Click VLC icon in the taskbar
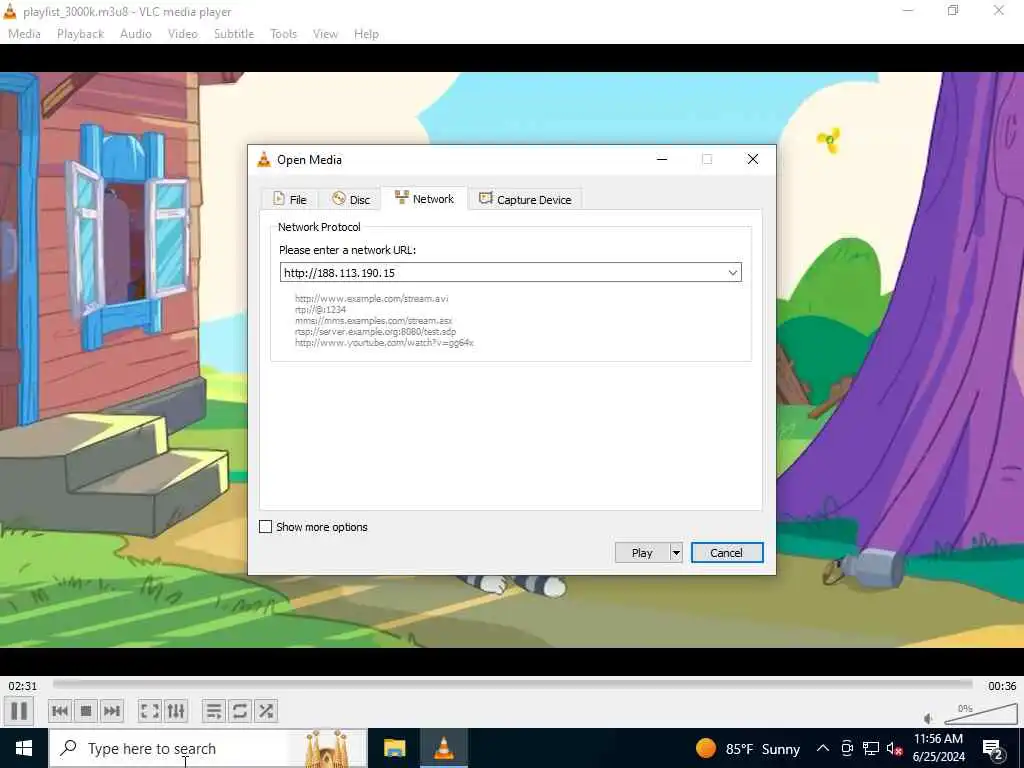 coord(444,748)
